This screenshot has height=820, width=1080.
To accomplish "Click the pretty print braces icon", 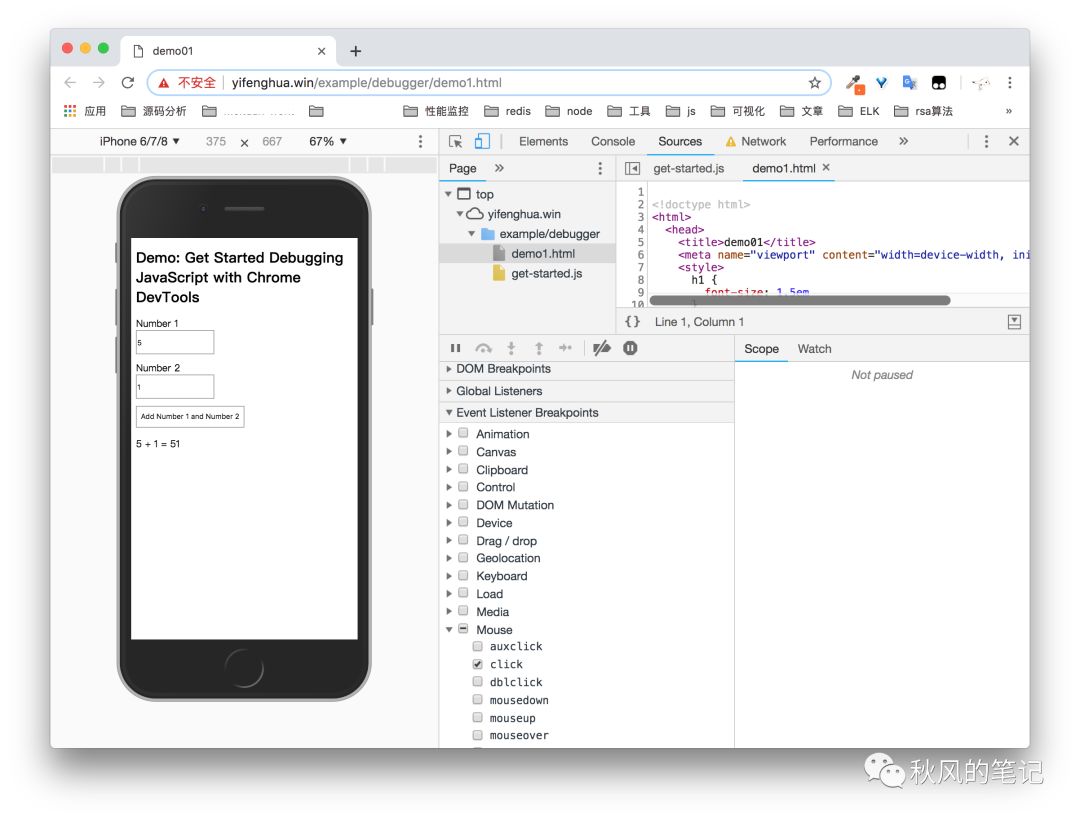I will (x=632, y=322).
